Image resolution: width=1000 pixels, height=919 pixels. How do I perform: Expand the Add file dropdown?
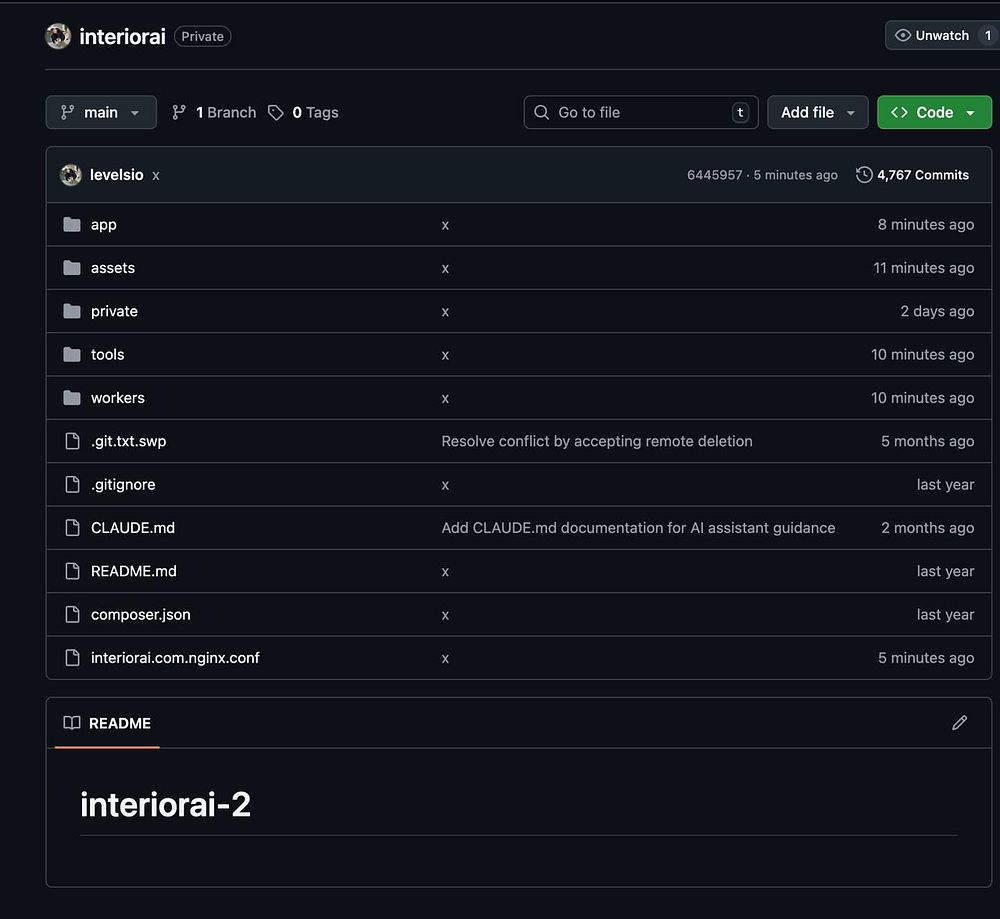tap(817, 113)
